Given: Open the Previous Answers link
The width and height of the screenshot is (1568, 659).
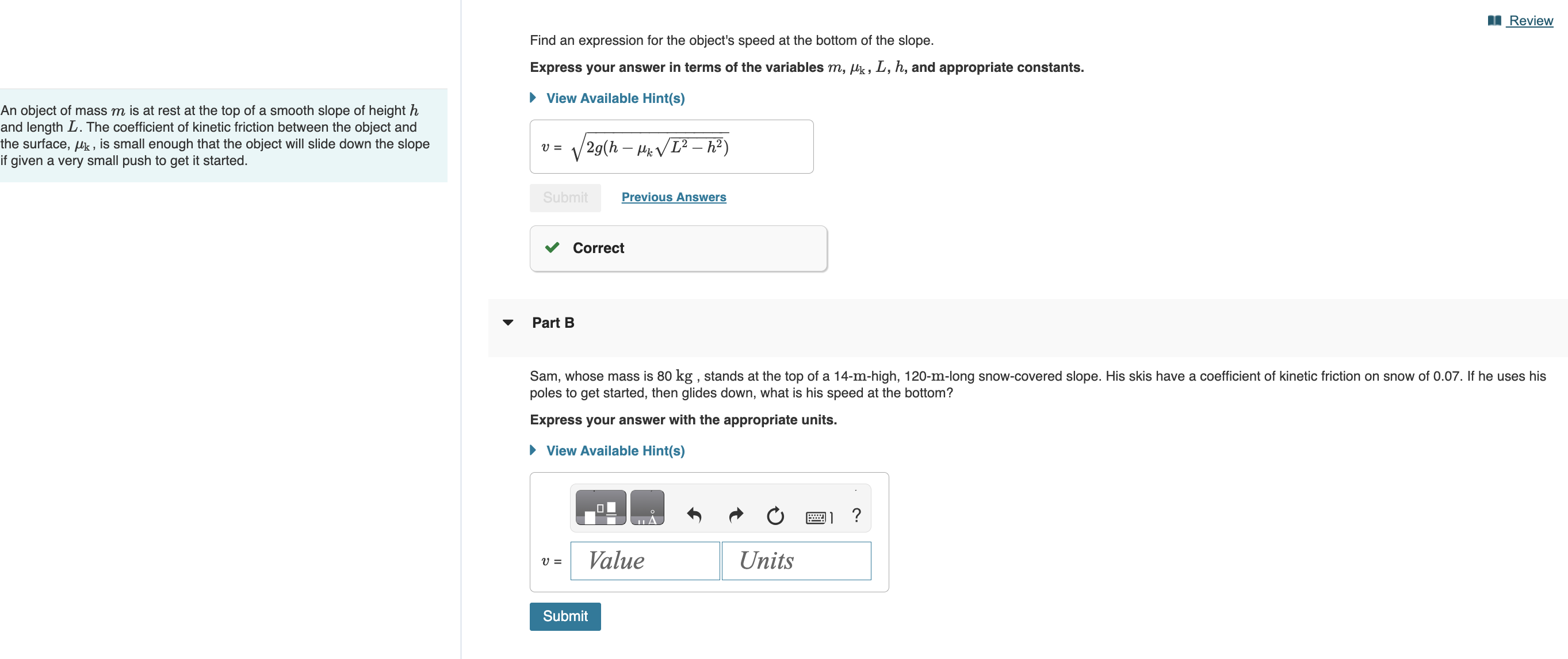Looking at the screenshot, I should 673,197.
